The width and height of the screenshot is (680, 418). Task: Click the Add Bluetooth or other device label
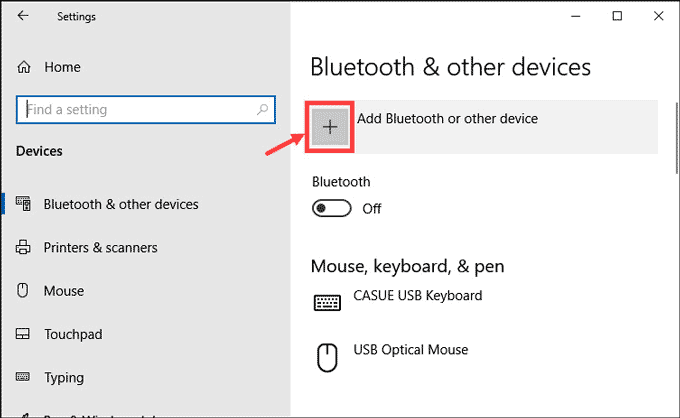tap(447, 118)
